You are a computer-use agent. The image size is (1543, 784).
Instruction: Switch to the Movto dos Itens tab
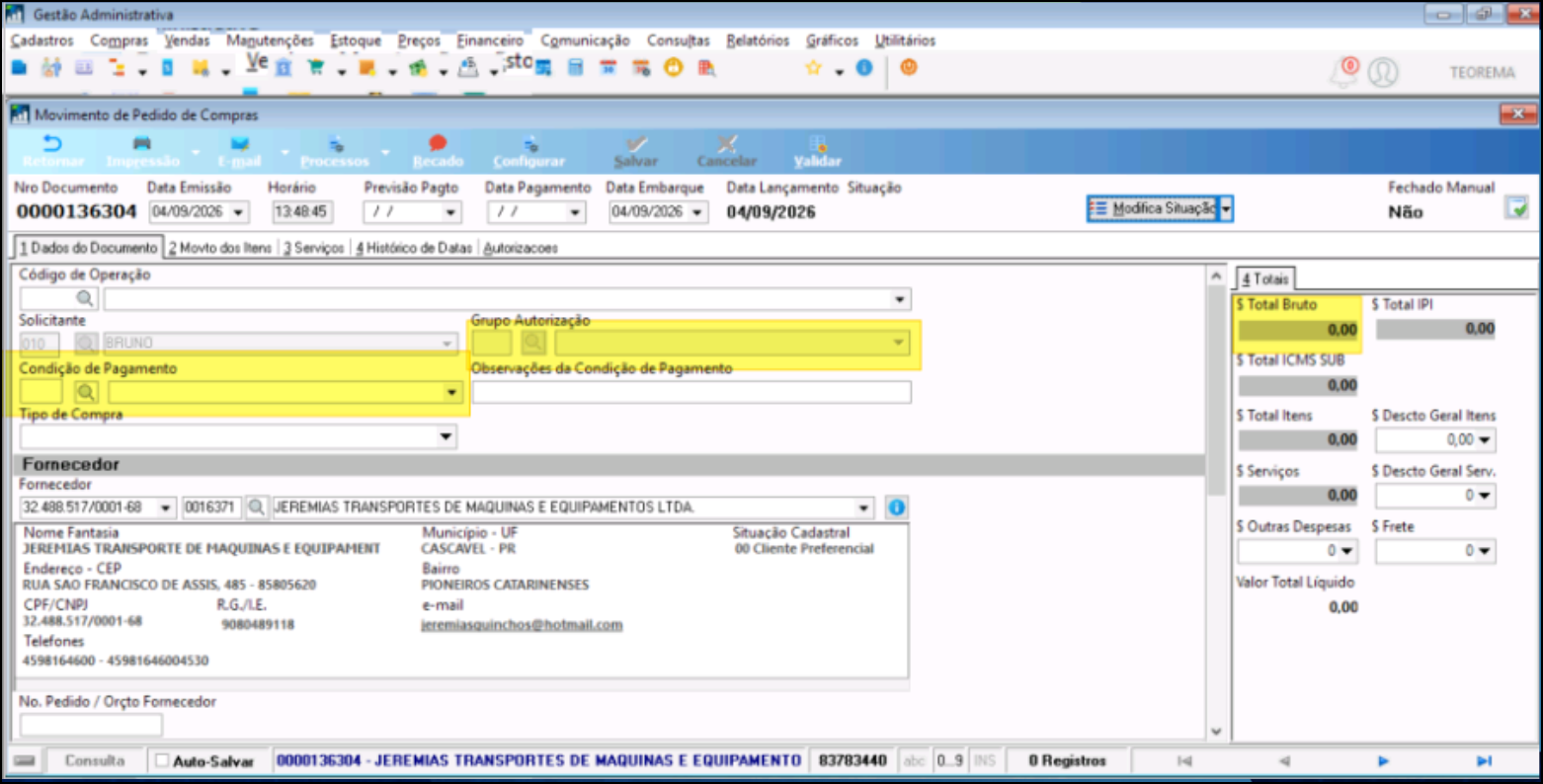point(220,248)
